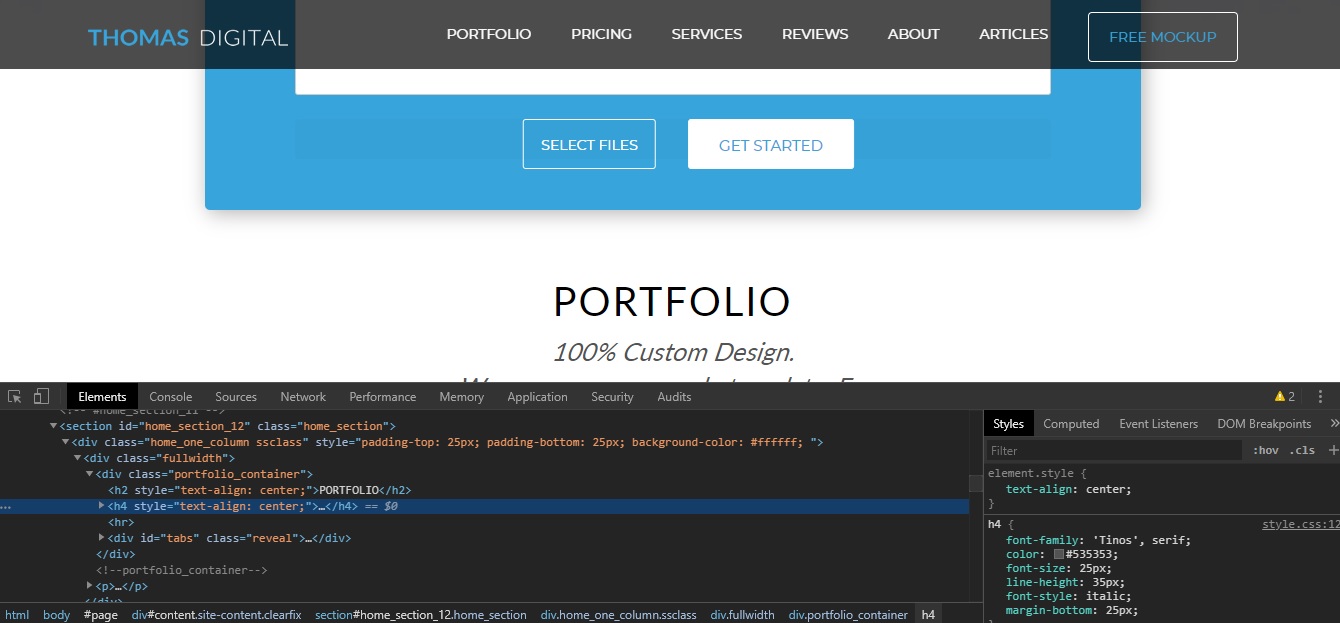Image resolution: width=1340 pixels, height=623 pixels.
Task: Collapse the portfolio_container div node
Action: coord(90,474)
